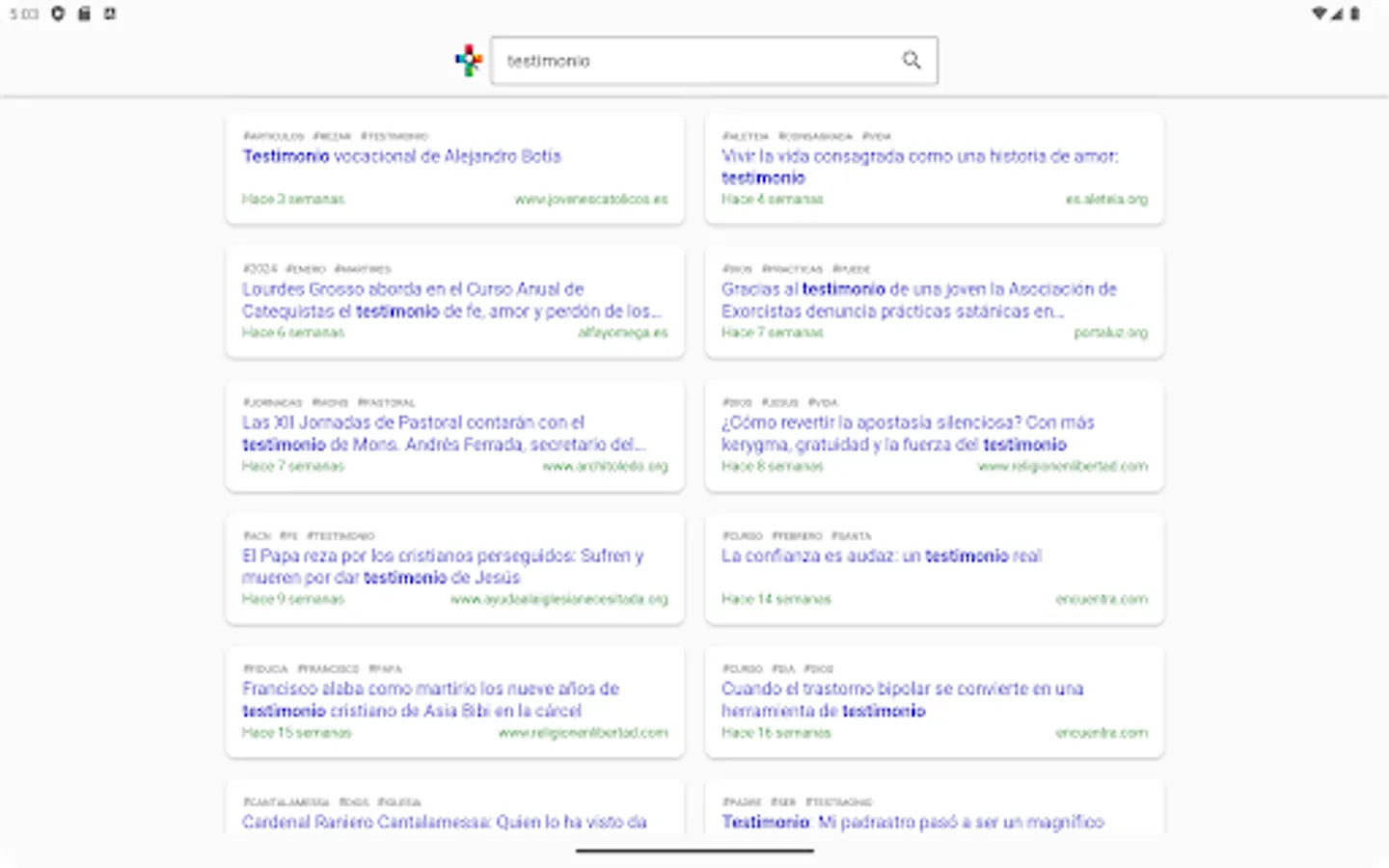Tap the magnifying glass search icon
This screenshot has width=1389, height=868.
pyautogui.click(x=911, y=60)
